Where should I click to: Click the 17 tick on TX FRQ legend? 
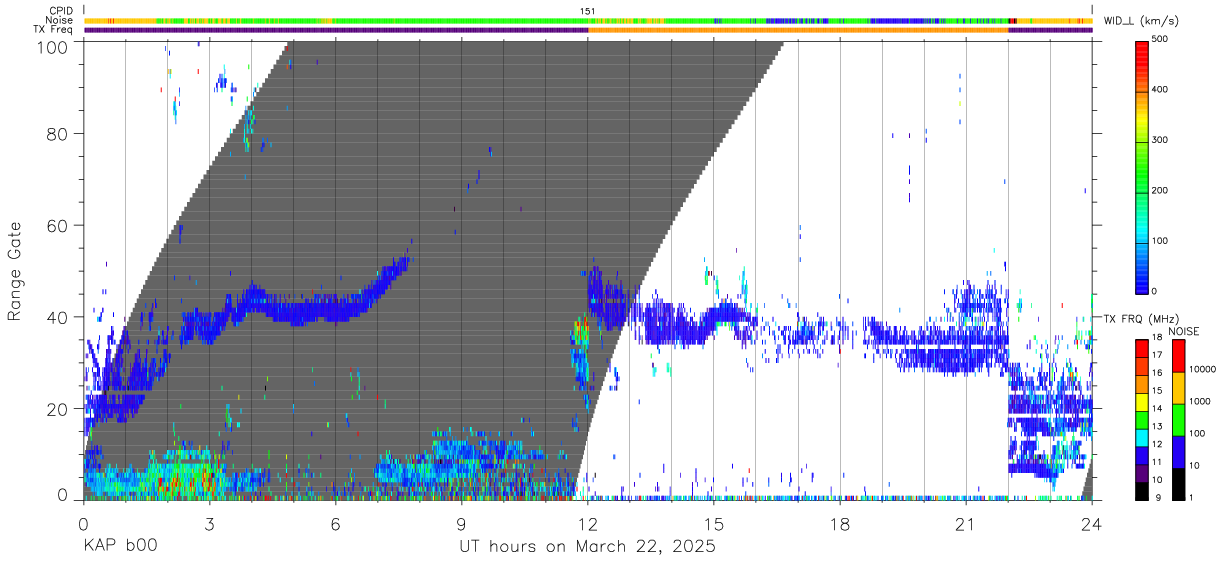click(x=1157, y=355)
